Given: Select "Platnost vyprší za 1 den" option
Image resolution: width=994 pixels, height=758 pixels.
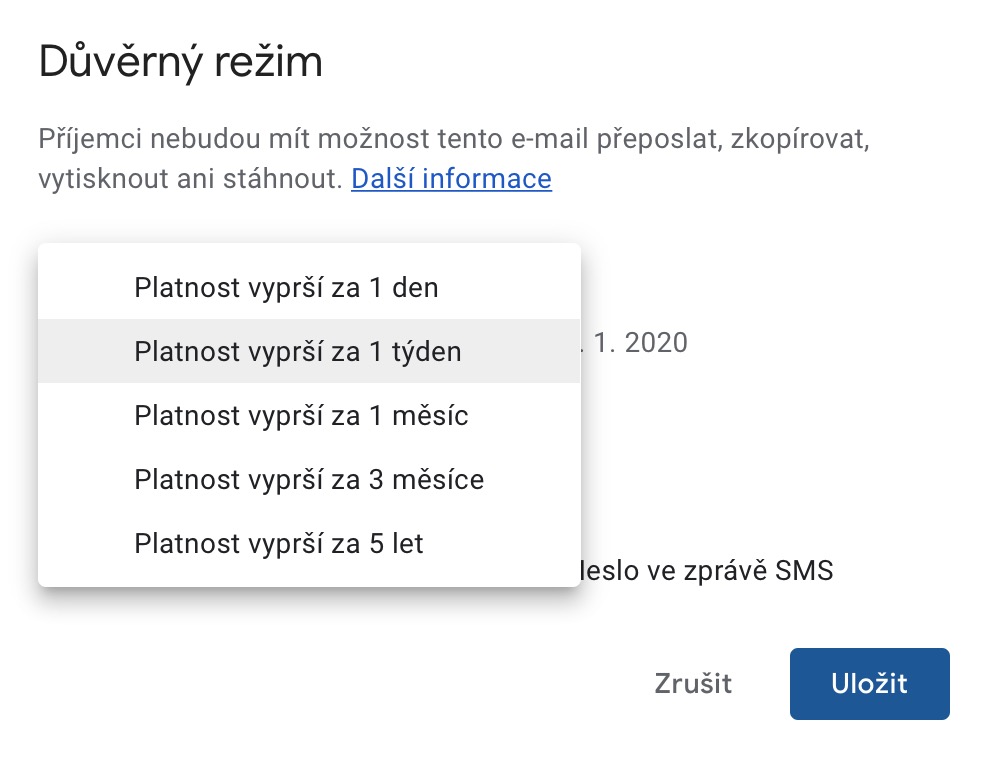Looking at the screenshot, I should (x=286, y=288).
